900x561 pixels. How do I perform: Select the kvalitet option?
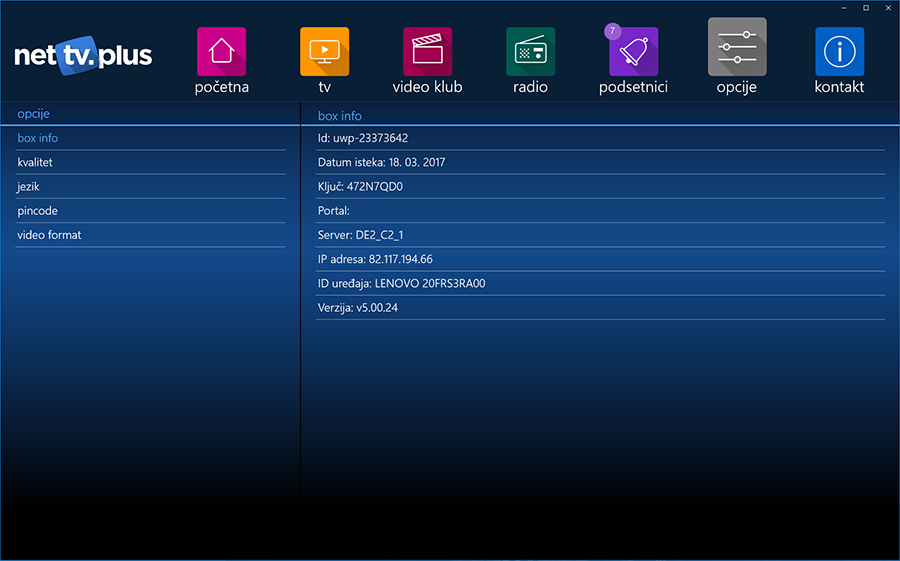point(150,163)
